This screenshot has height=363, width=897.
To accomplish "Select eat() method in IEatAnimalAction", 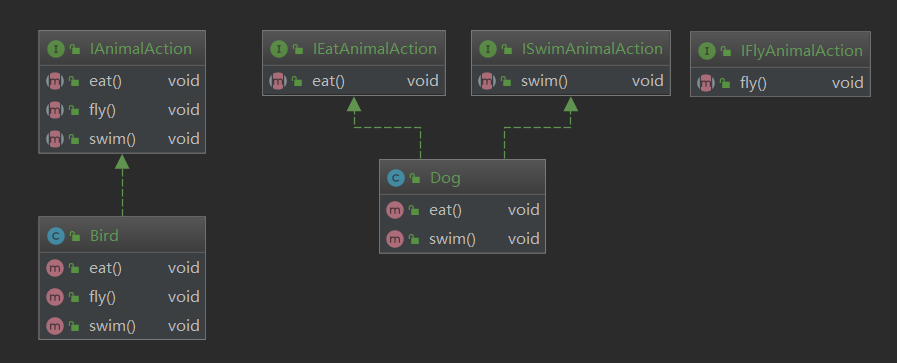I will click(x=354, y=81).
